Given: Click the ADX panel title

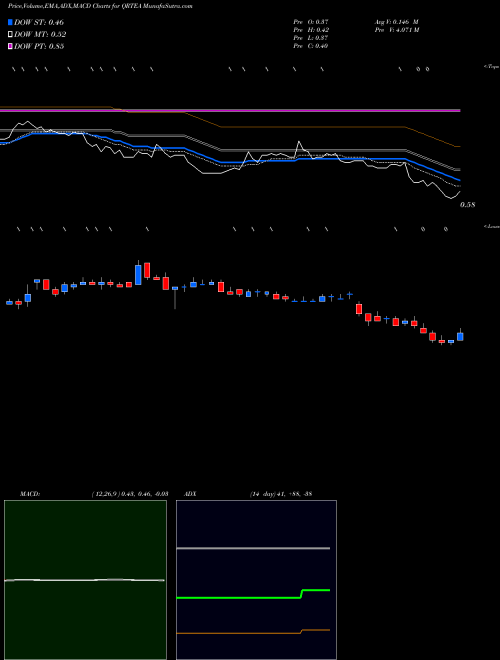Looking at the screenshot, I should 191,494.
